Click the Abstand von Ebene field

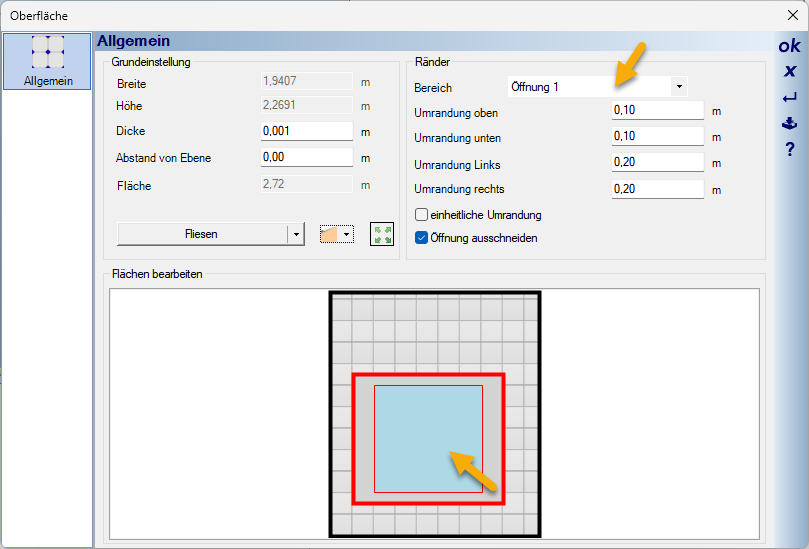coord(306,157)
